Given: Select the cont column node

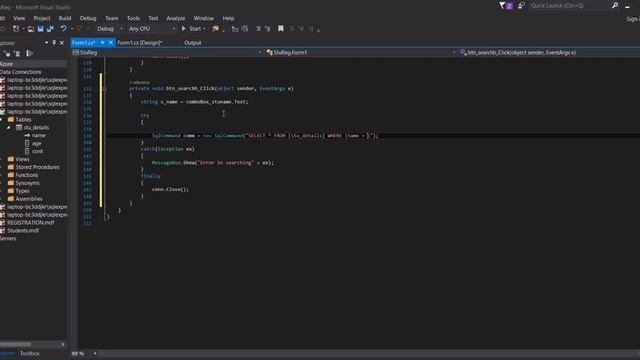Looking at the screenshot, I should tap(37, 151).
